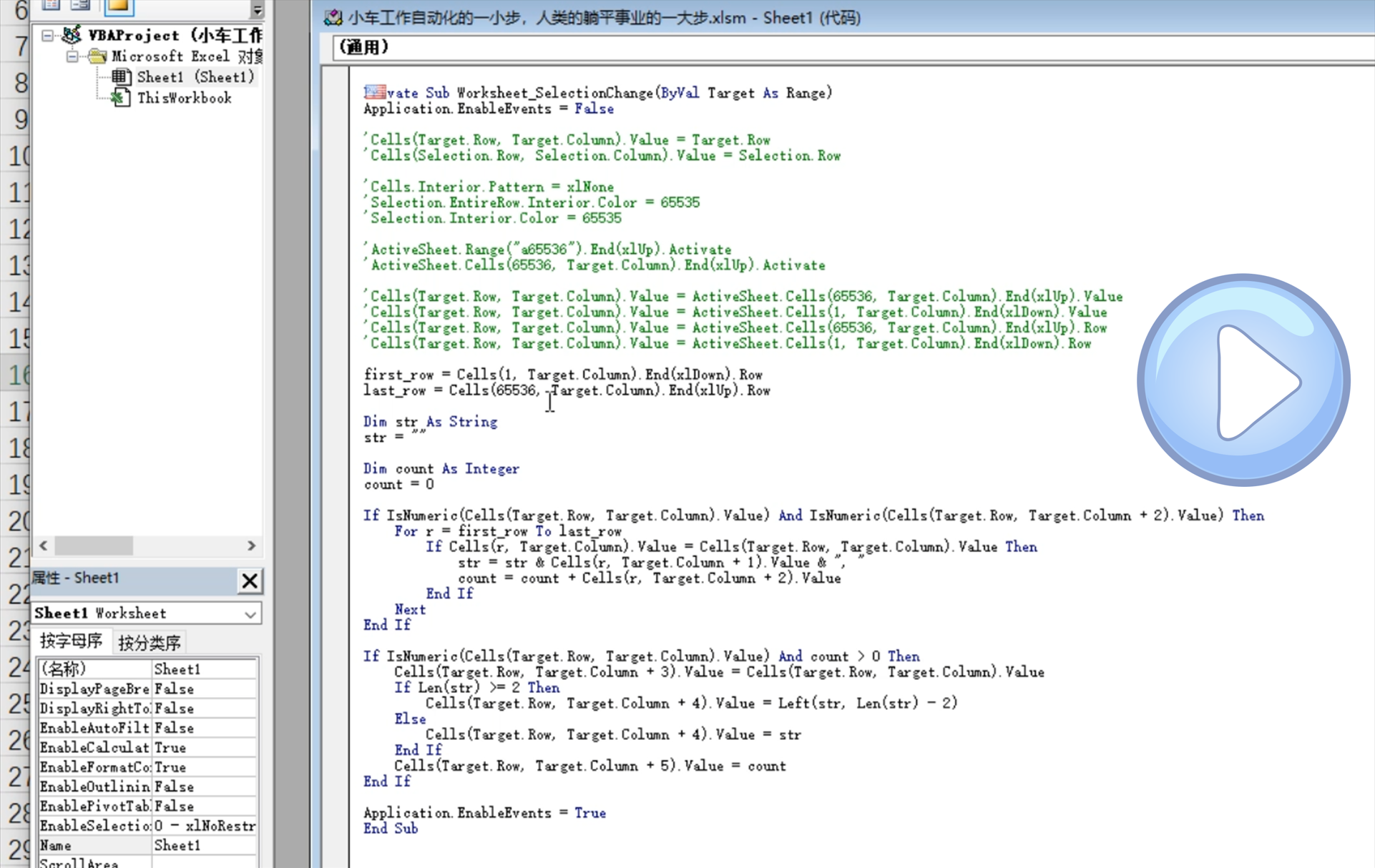Click ThisWorkbook Excel file icon
The image size is (1375, 868).
click(x=120, y=98)
